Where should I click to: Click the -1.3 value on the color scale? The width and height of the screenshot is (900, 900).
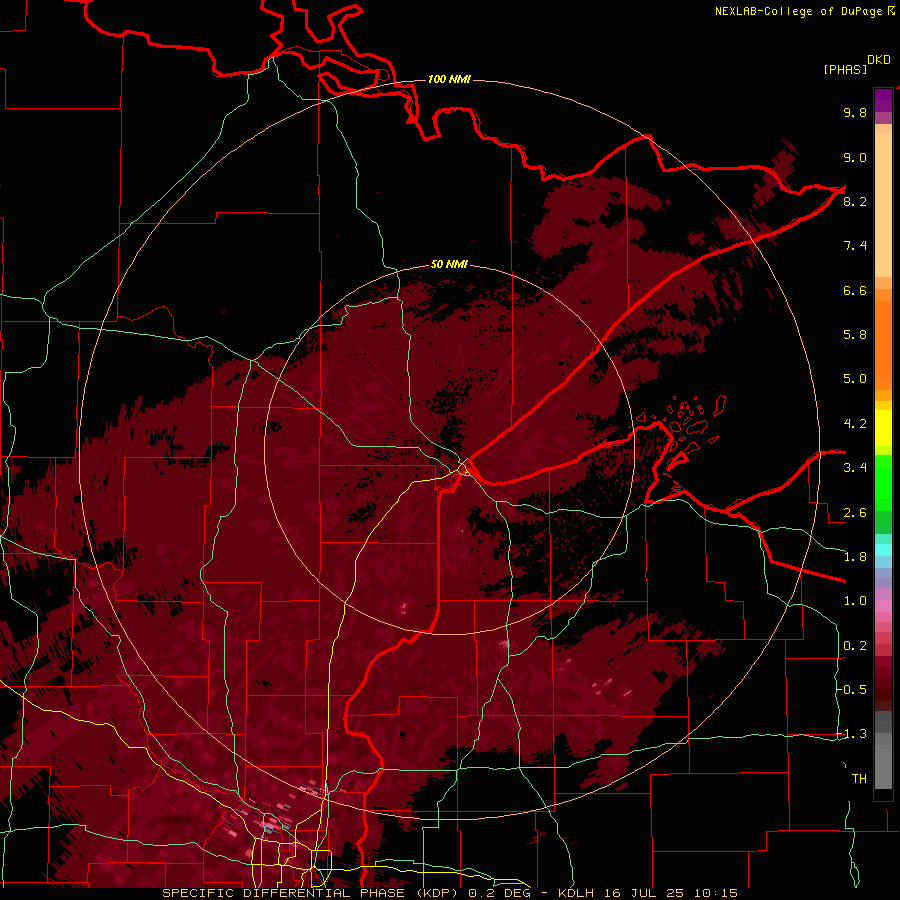[852, 734]
